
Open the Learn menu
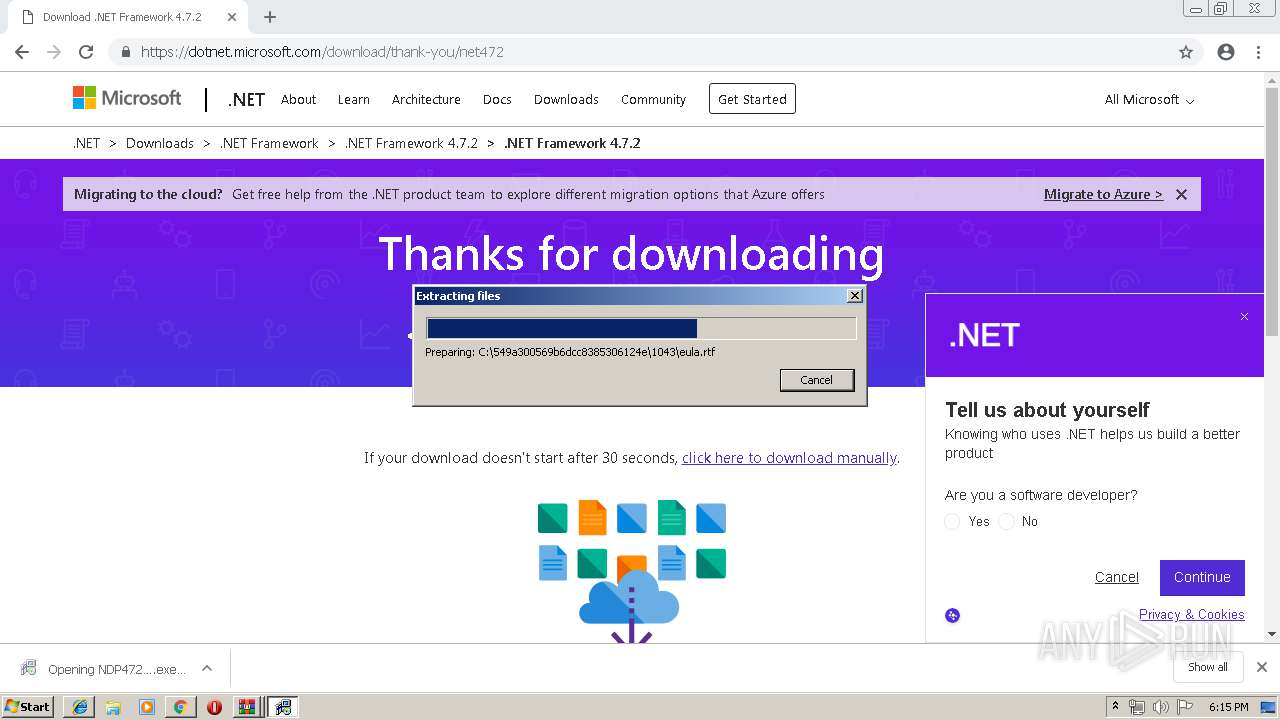(353, 99)
